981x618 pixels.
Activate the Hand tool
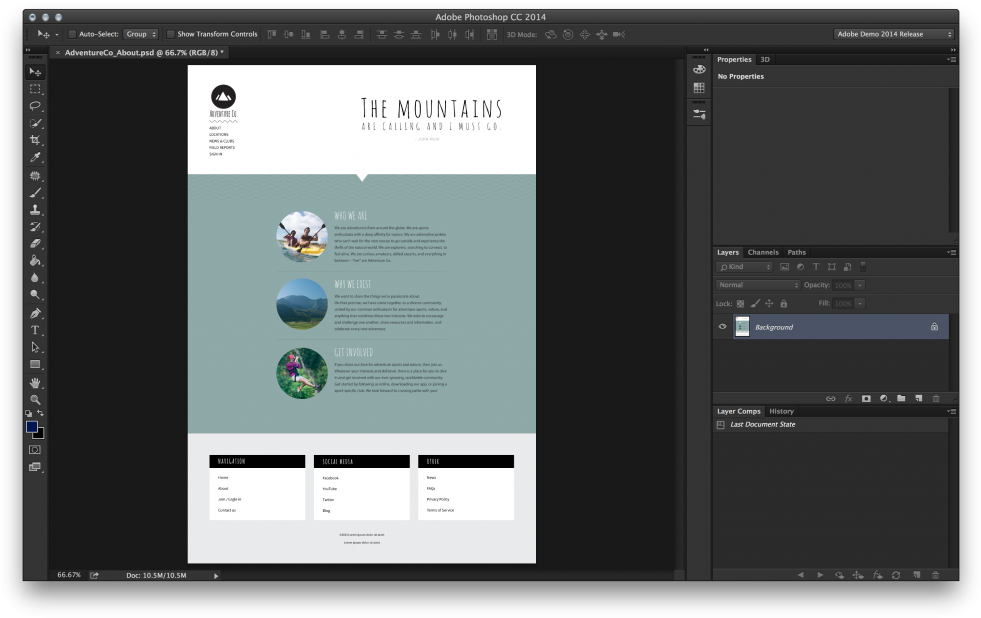click(35, 382)
